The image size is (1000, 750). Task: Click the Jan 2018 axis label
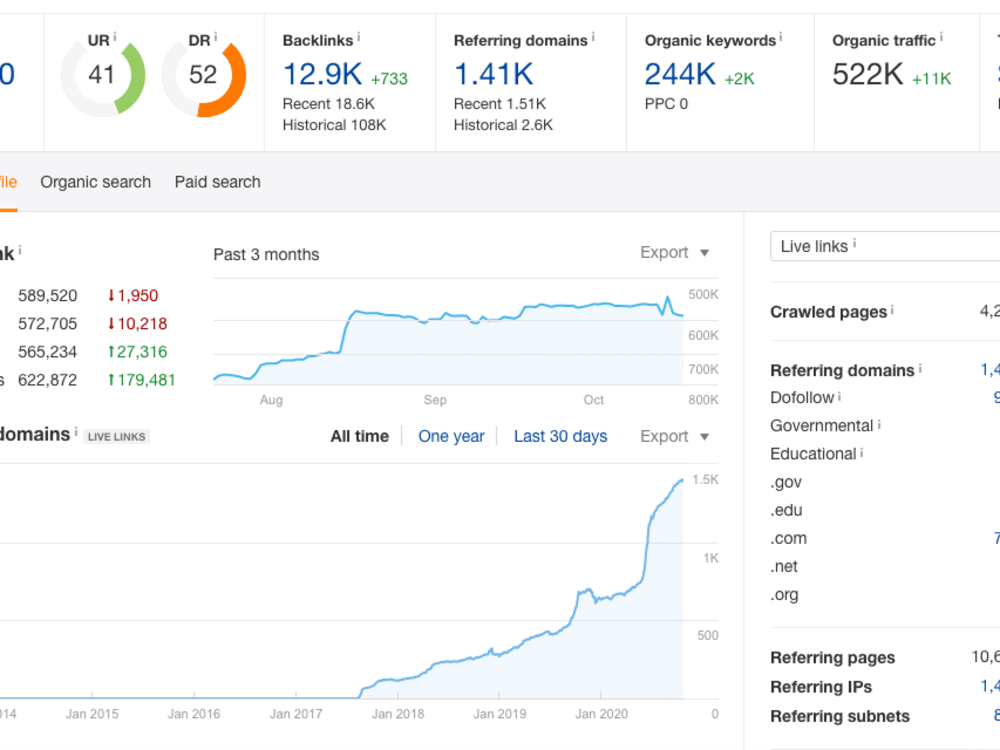point(398,714)
